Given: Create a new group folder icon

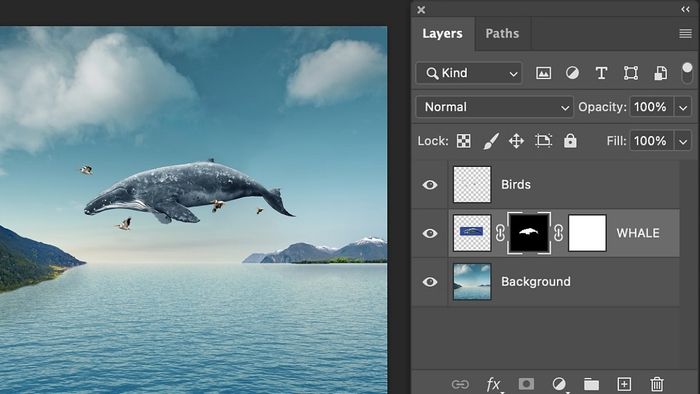Looking at the screenshot, I should click(591, 384).
